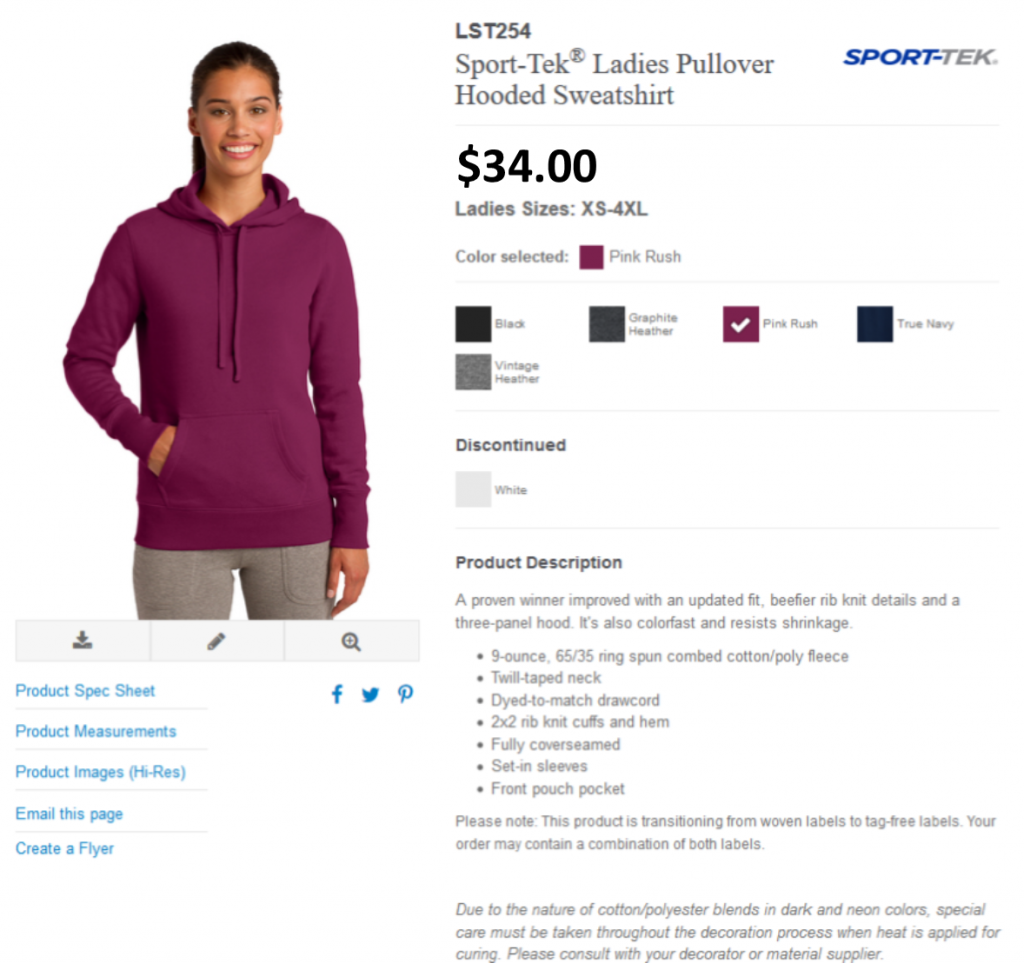The width and height of the screenshot is (1024, 963).
Task: Click the Email this page link
Action: click(69, 813)
